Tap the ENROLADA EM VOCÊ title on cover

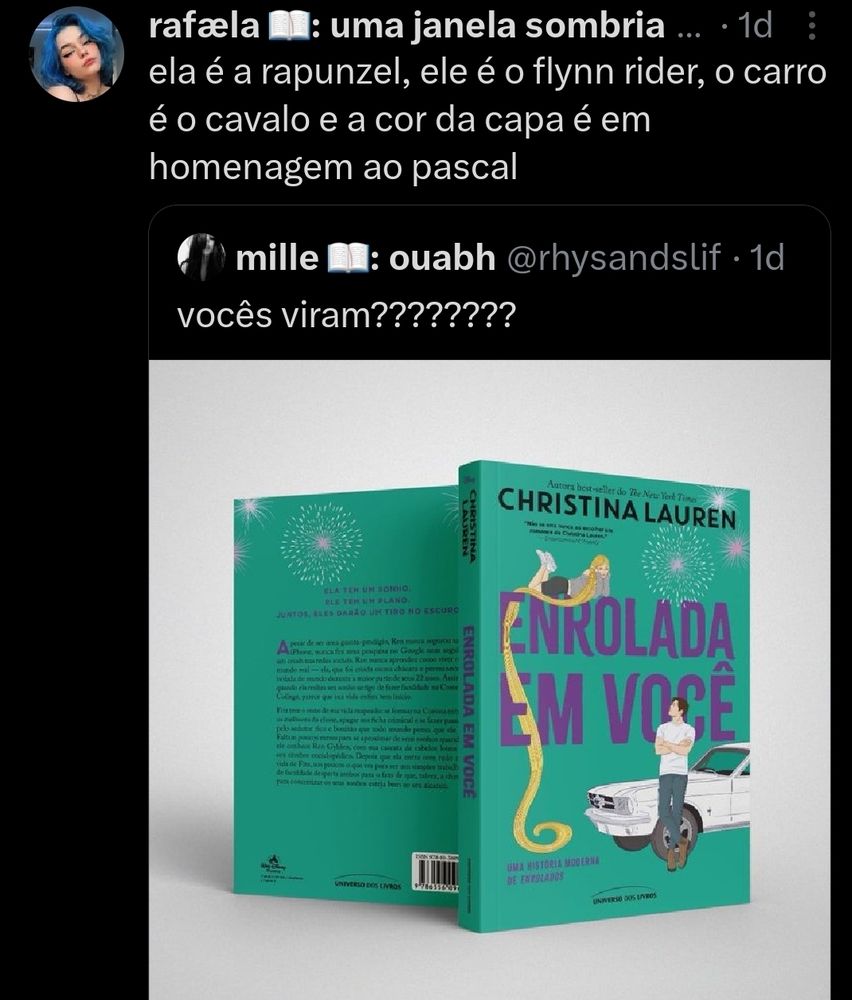coord(617,670)
